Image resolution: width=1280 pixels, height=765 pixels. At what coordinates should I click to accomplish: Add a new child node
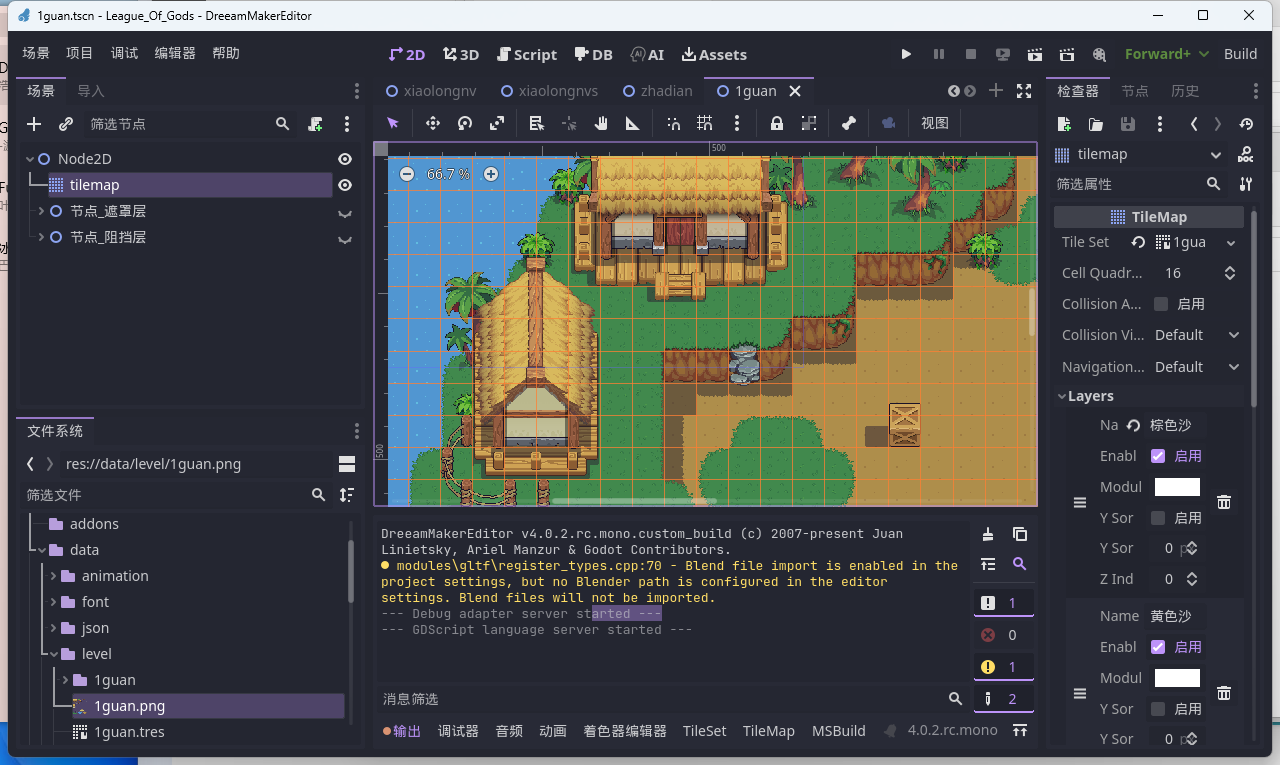(34, 124)
